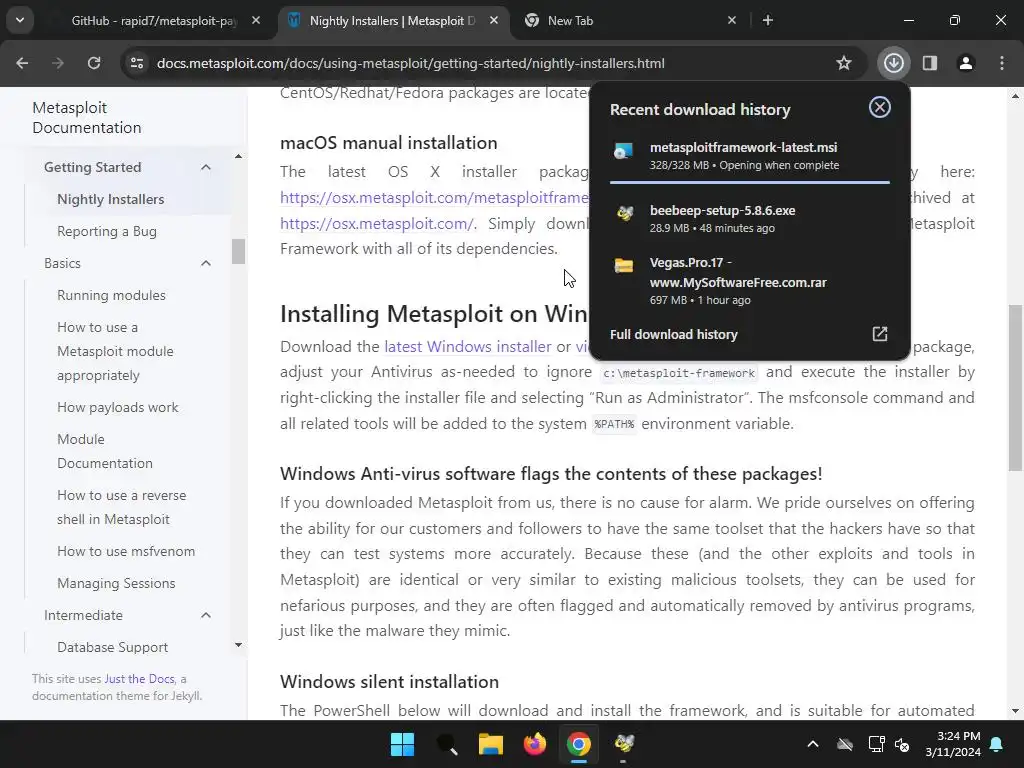Go forward with the forward arrow
The image size is (1024, 768).
(58, 63)
